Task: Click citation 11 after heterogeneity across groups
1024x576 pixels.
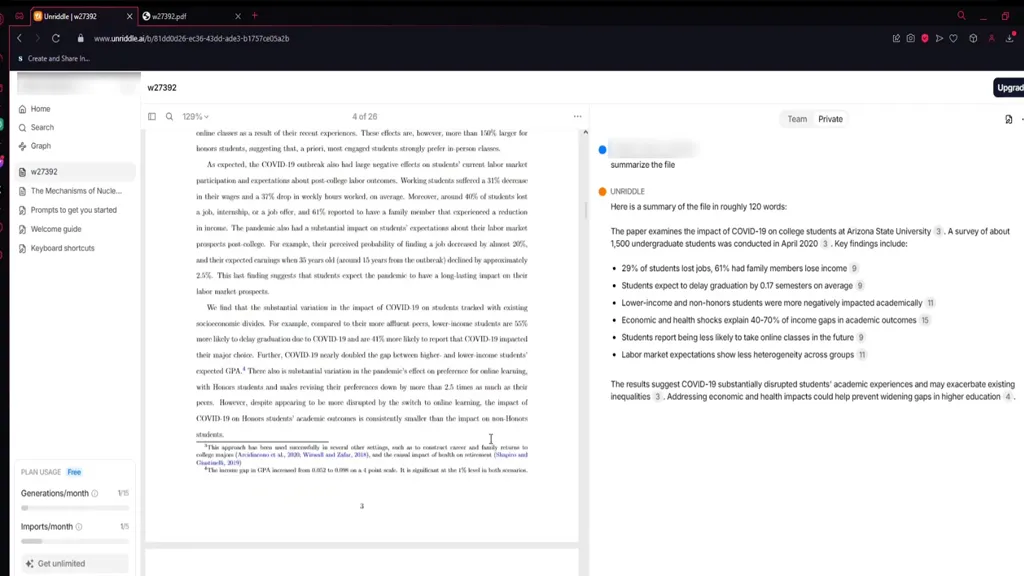Action: pos(861,355)
